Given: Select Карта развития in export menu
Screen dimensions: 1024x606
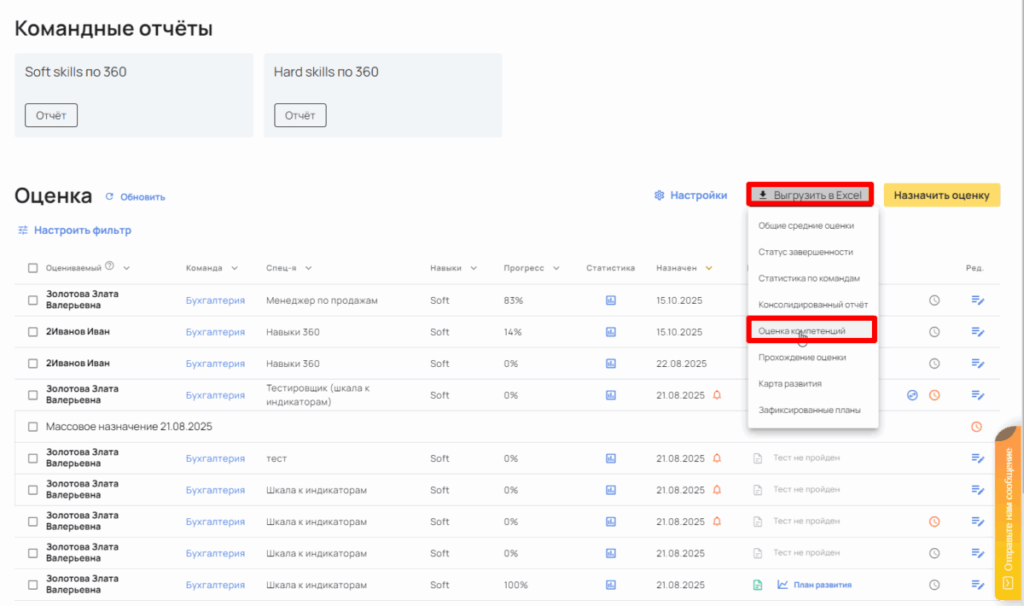Looking at the screenshot, I should coord(790,383).
